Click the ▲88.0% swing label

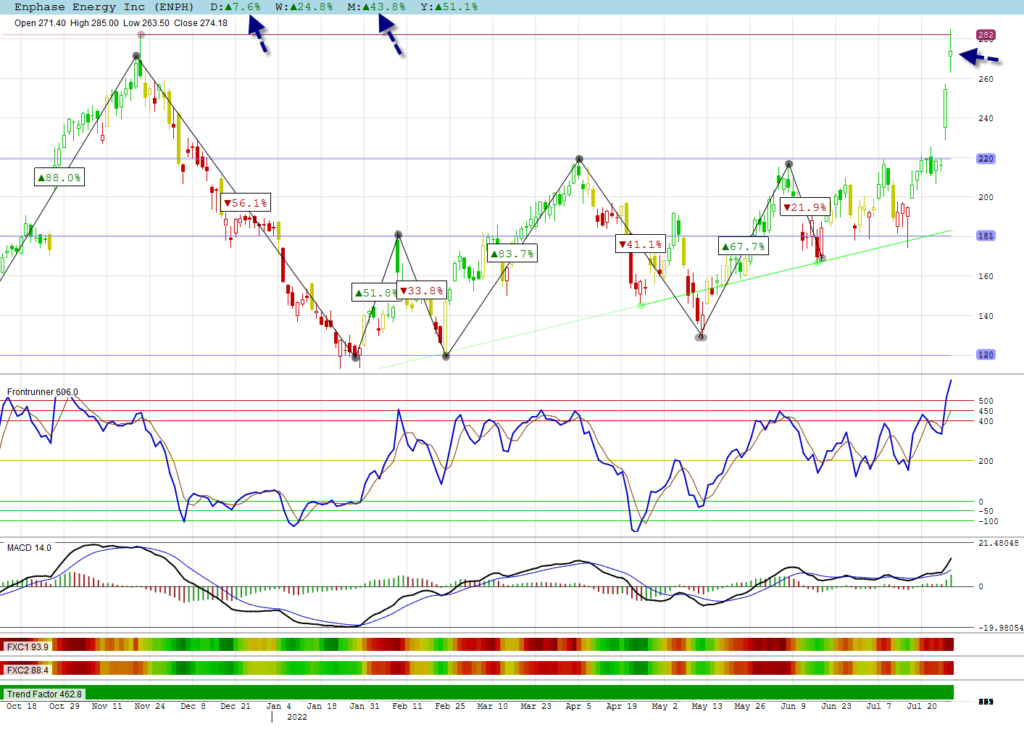pyautogui.click(x=59, y=177)
